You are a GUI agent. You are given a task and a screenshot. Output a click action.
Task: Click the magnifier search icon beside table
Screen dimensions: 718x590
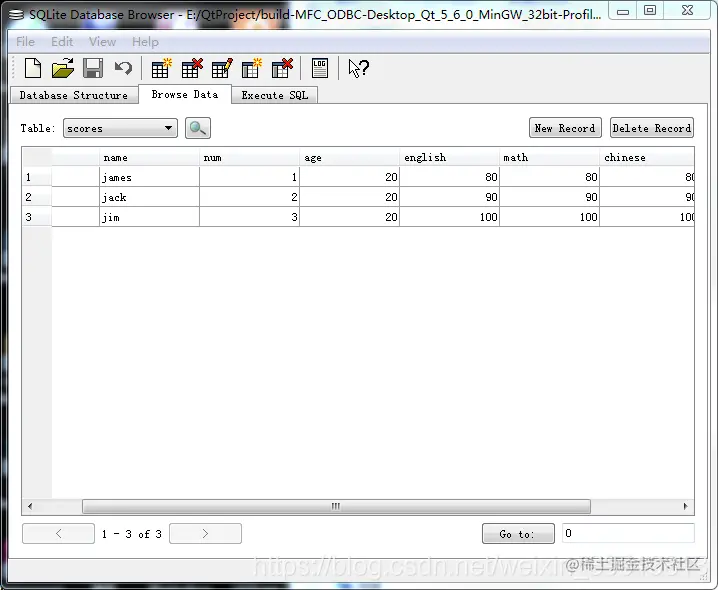tap(198, 128)
